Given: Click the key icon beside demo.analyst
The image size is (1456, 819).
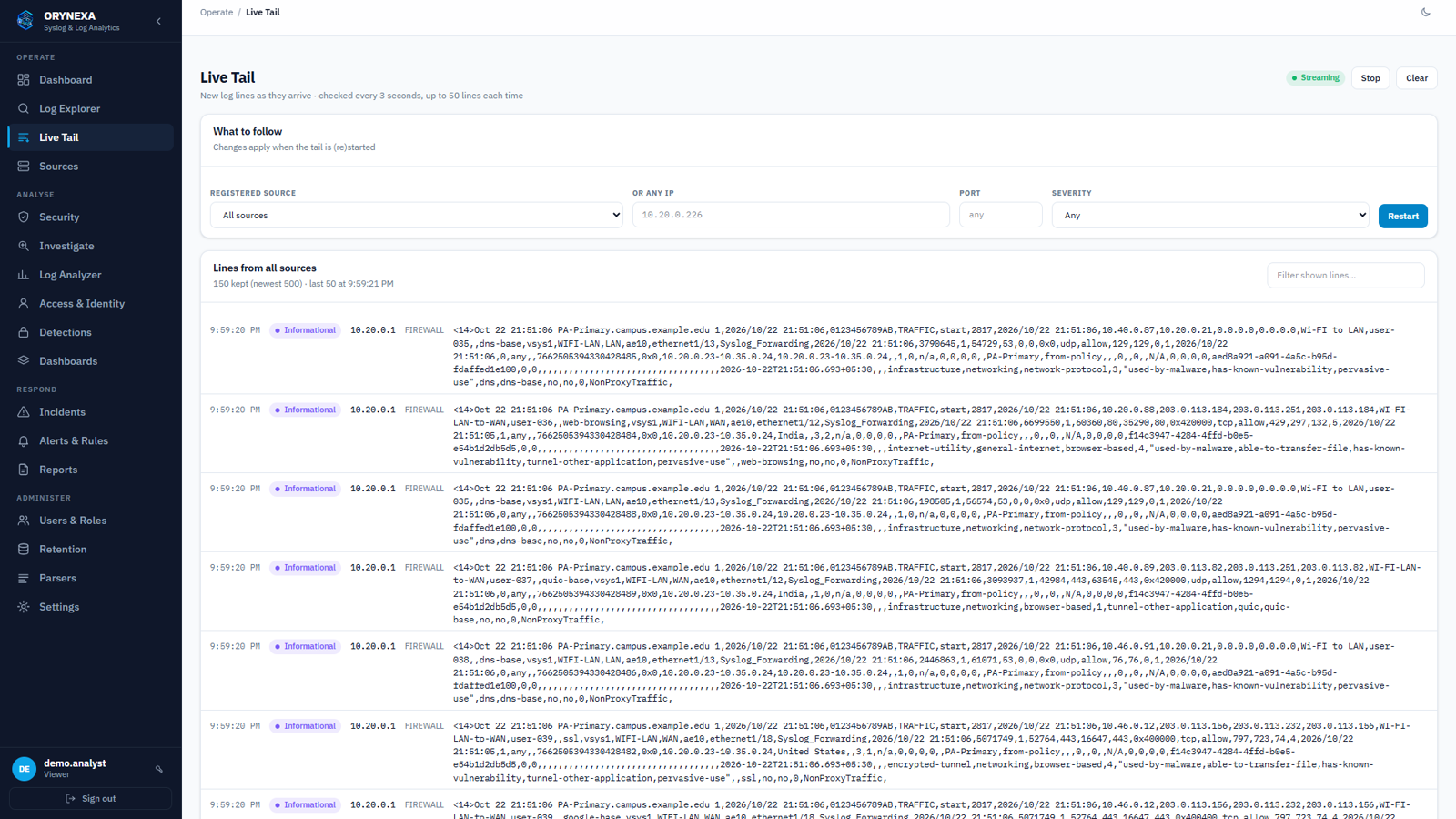Looking at the screenshot, I should click(x=159, y=769).
